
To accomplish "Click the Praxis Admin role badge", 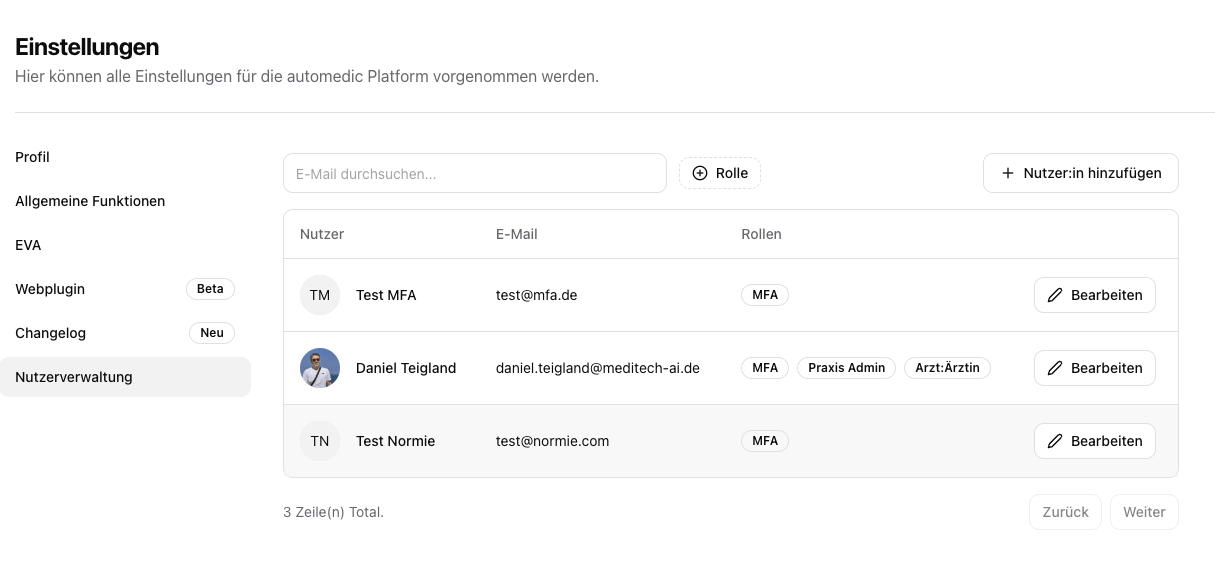I will pyautogui.click(x=846, y=368).
